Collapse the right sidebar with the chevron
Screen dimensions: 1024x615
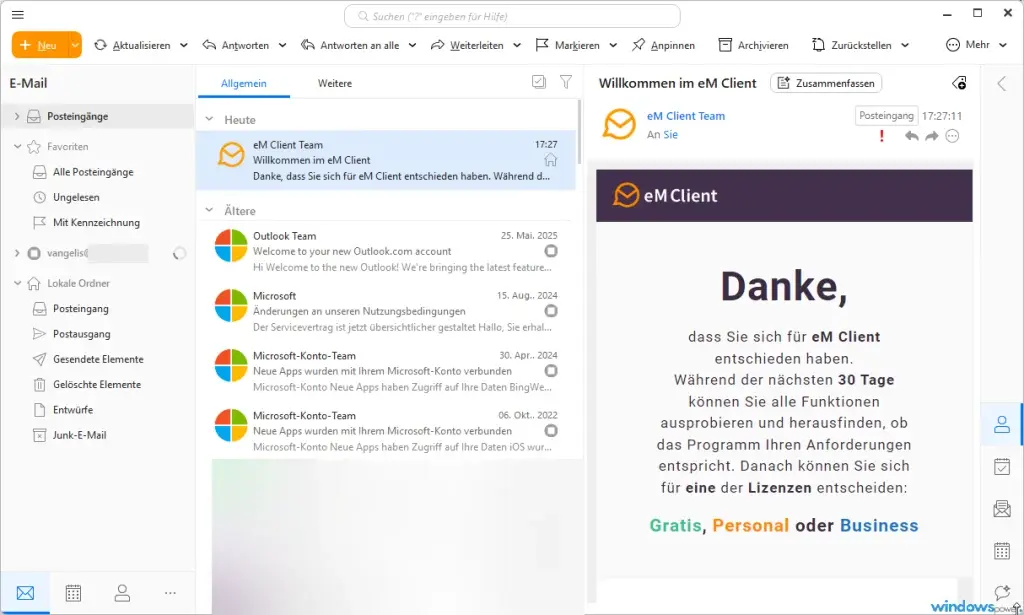click(x=1002, y=83)
